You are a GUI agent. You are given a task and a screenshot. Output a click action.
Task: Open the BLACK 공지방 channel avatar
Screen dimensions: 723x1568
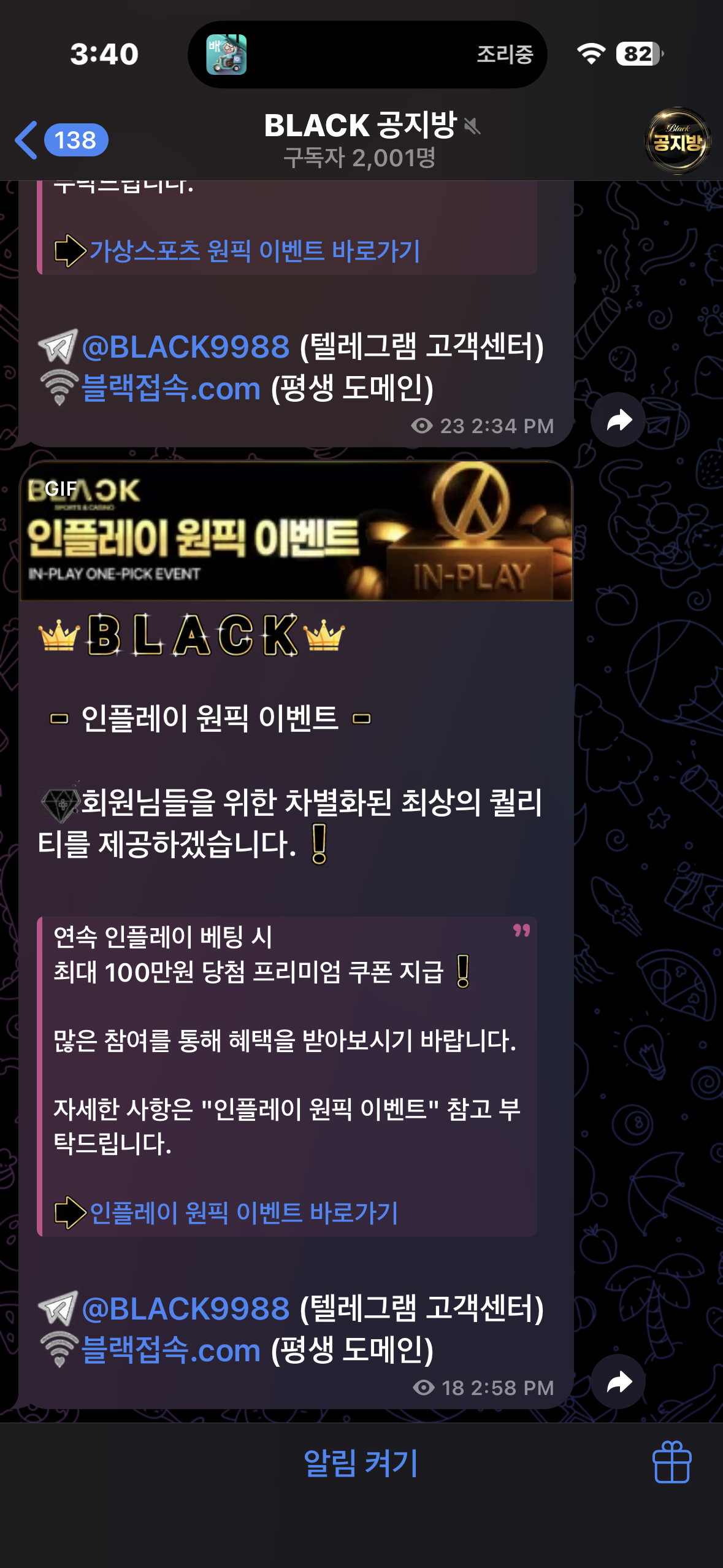(678, 140)
